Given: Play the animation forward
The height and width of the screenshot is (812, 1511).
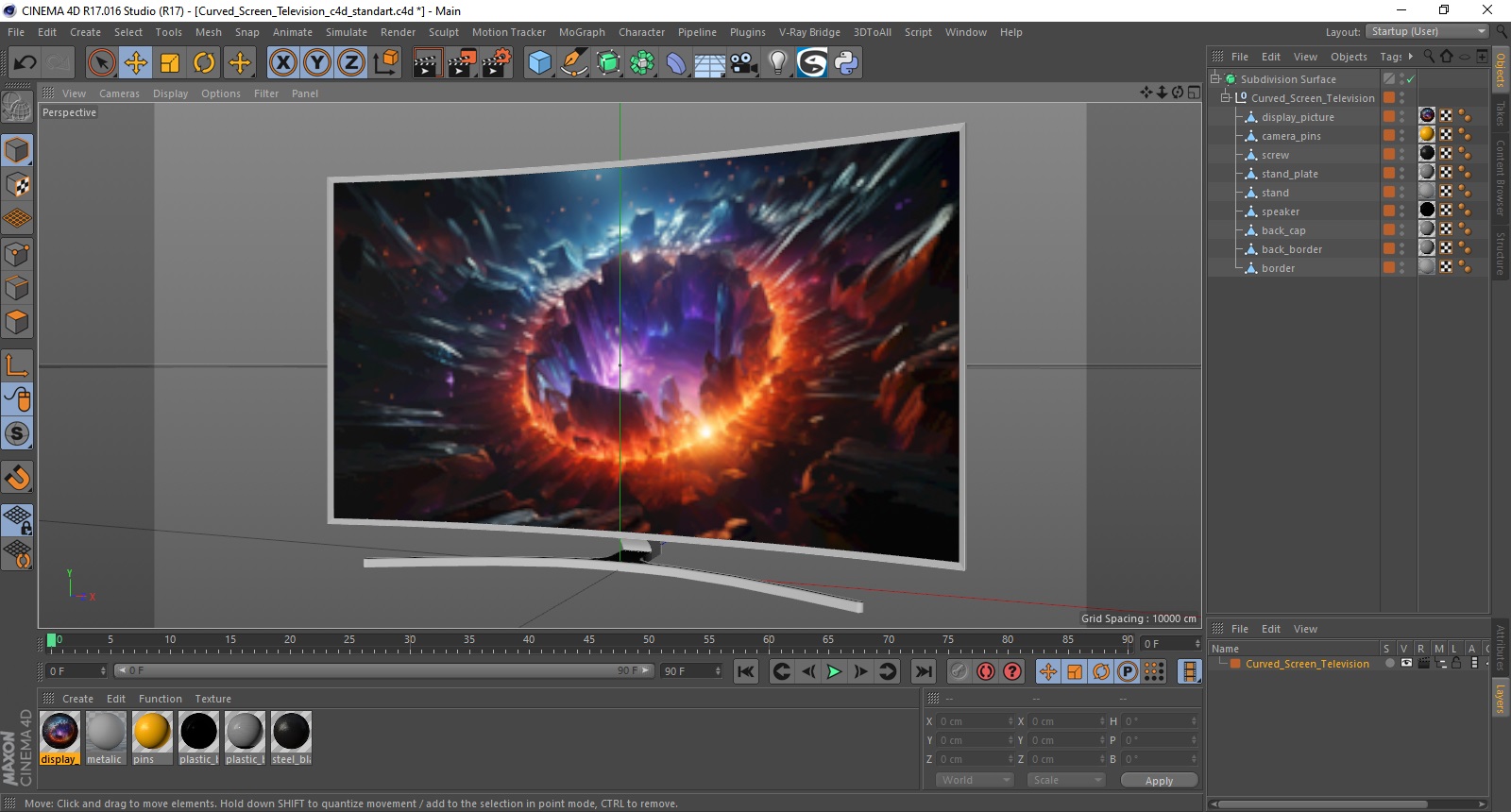Looking at the screenshot, I should (x=834, y=671).
